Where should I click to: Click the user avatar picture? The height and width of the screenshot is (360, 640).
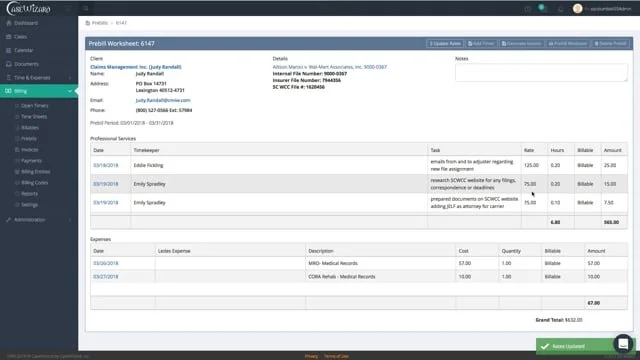(x=577, y=8)
